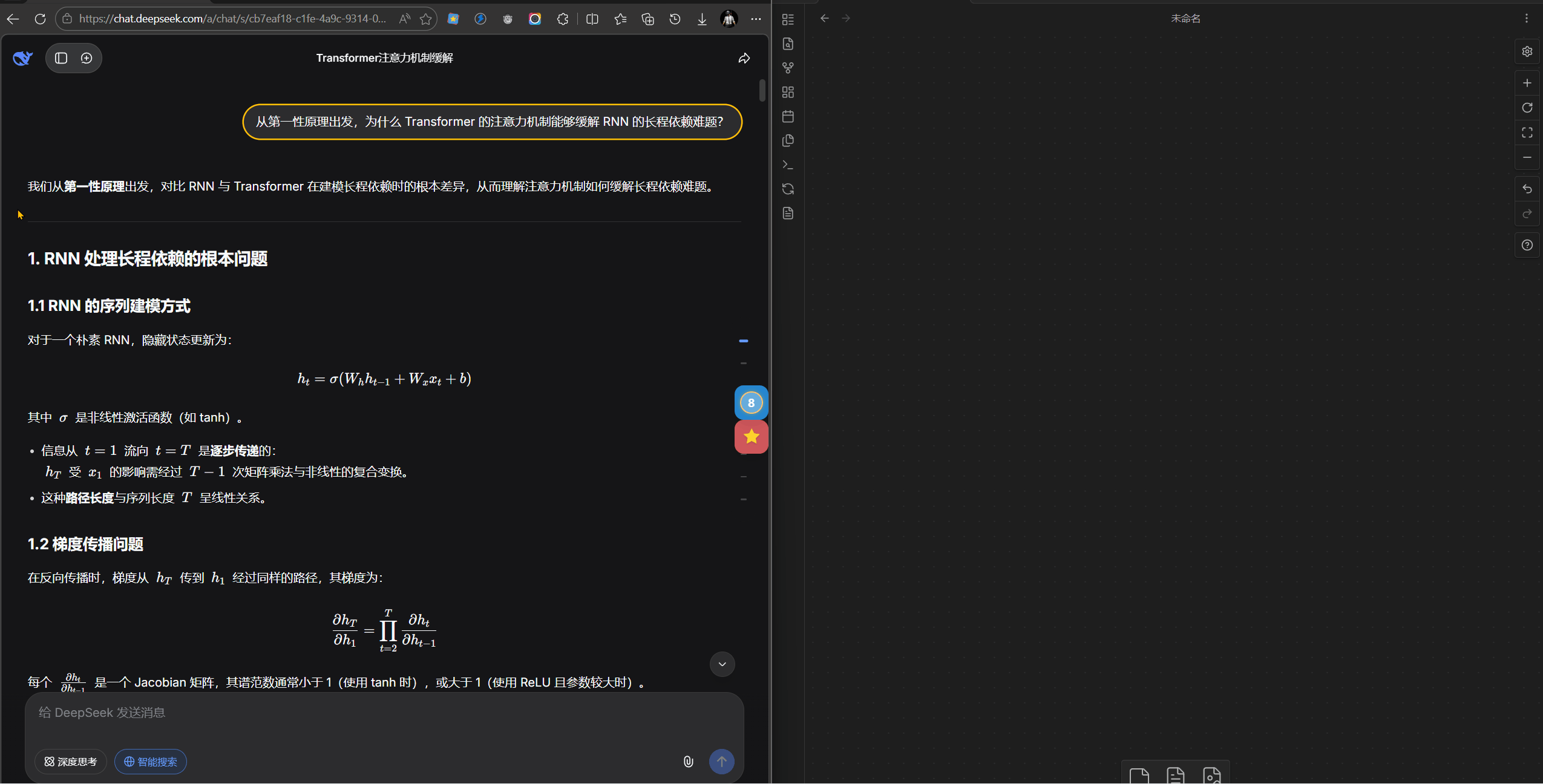Select the 未命名 tab title

tap(1185, 19)
